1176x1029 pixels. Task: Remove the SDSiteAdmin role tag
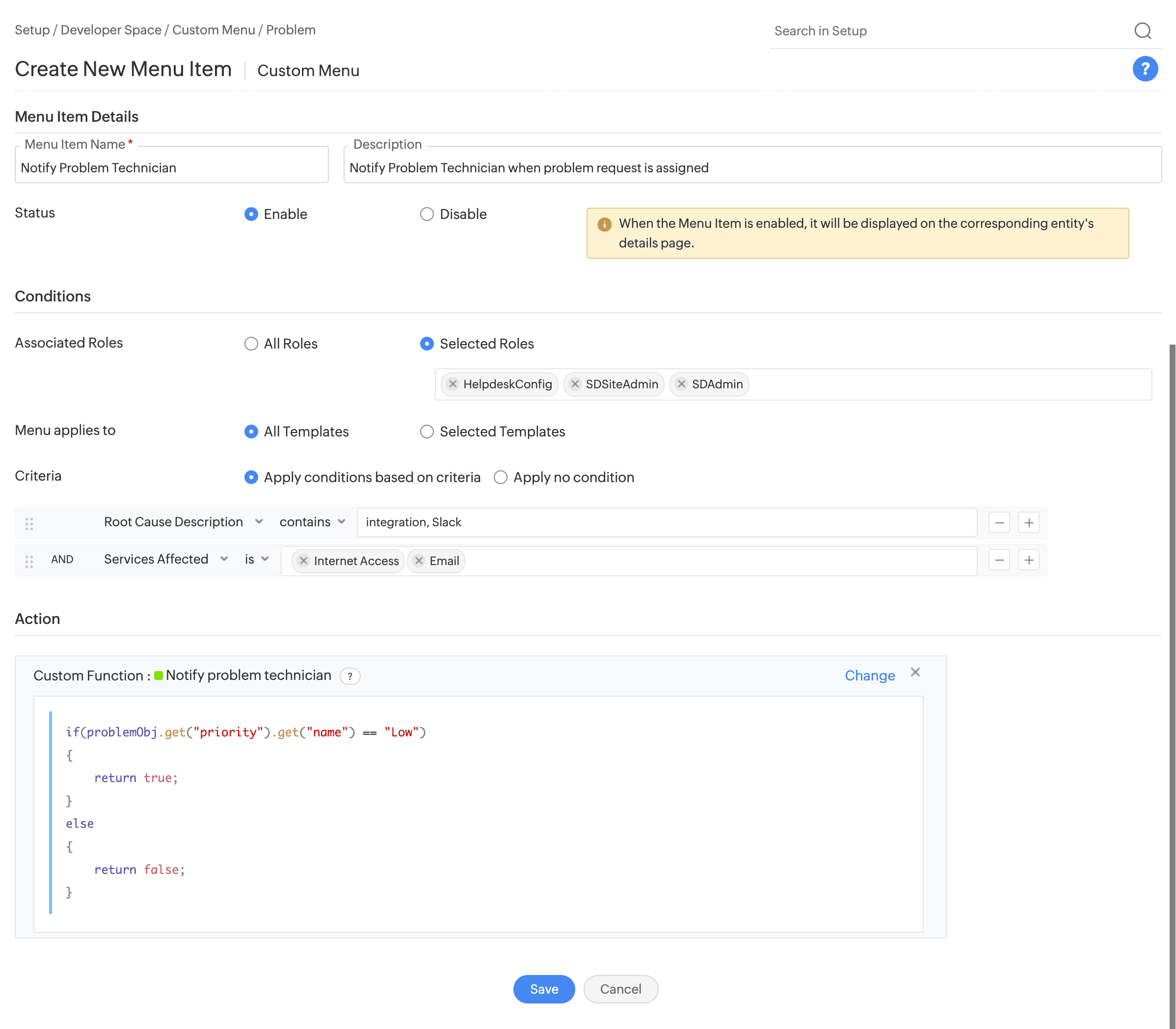click(575, 384)
